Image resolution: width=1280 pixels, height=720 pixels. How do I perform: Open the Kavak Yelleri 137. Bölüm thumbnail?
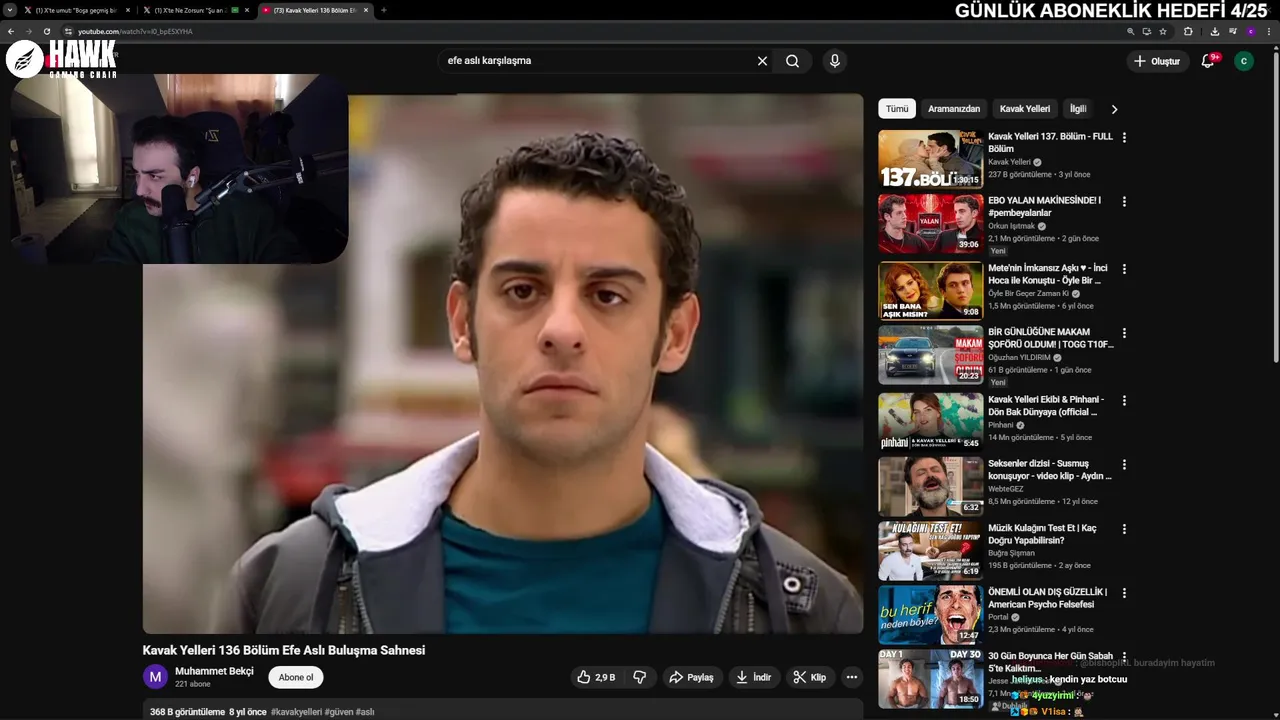click(x=931, y=159)
